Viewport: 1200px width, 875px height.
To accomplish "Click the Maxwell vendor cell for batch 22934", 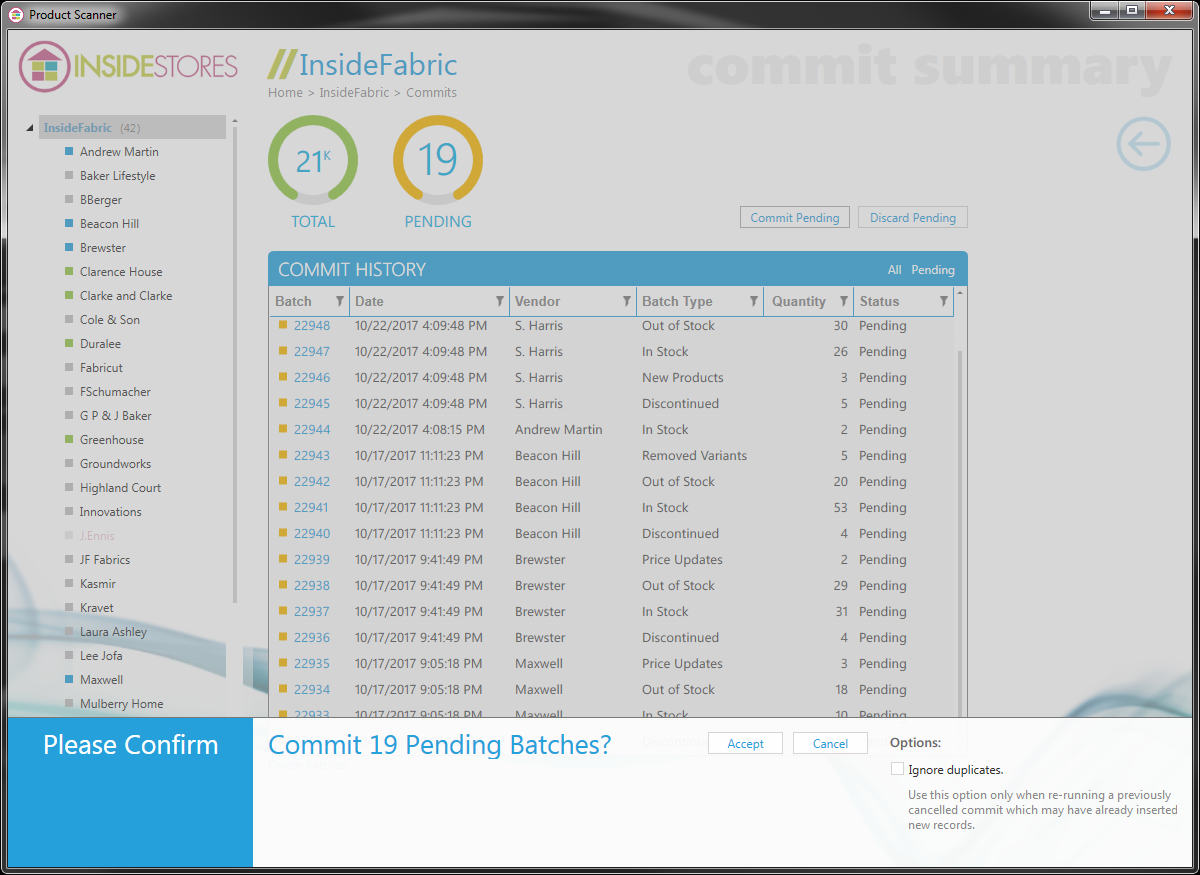I will tap(539, 690).
